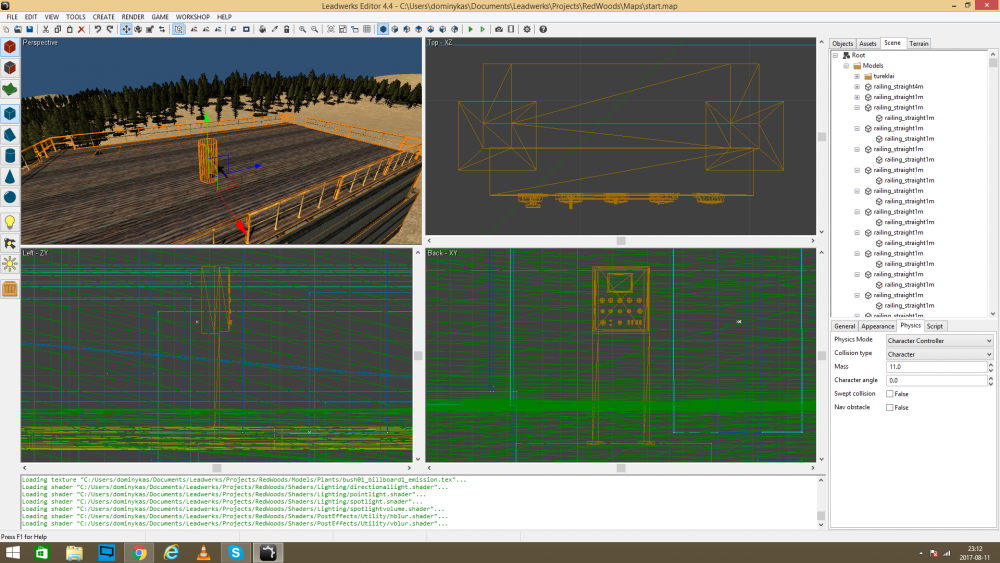The width and height of the screenshot is (1000, 563).
Task: Enable the Swept collision checkbox
Action: point(890,394)
